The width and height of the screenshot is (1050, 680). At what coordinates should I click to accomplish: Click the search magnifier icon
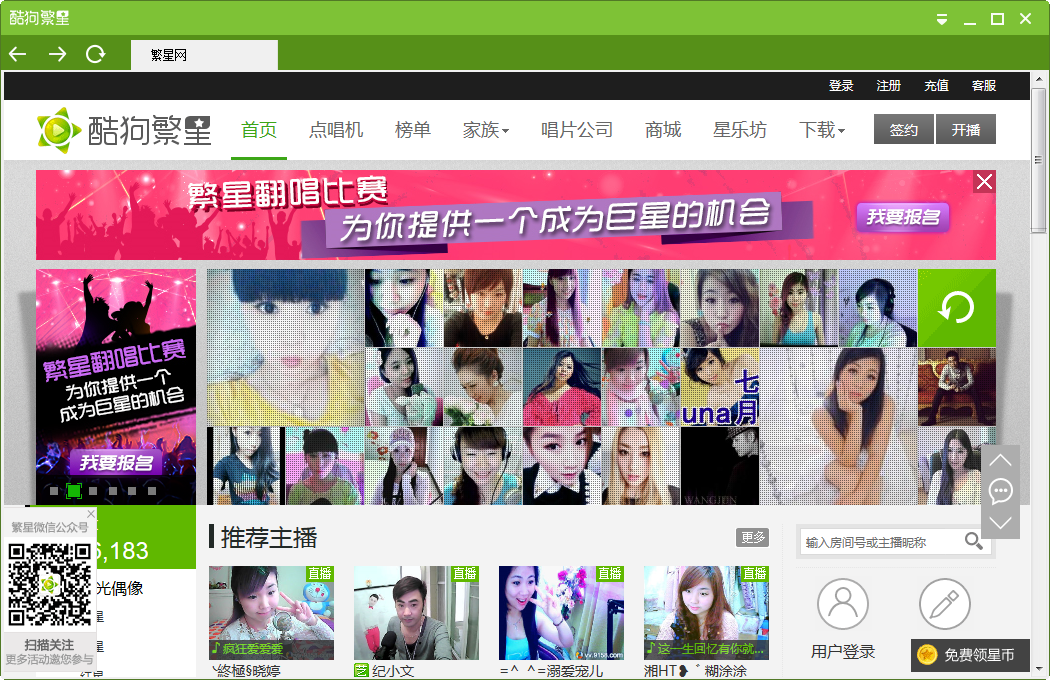(x=973, y=541)
